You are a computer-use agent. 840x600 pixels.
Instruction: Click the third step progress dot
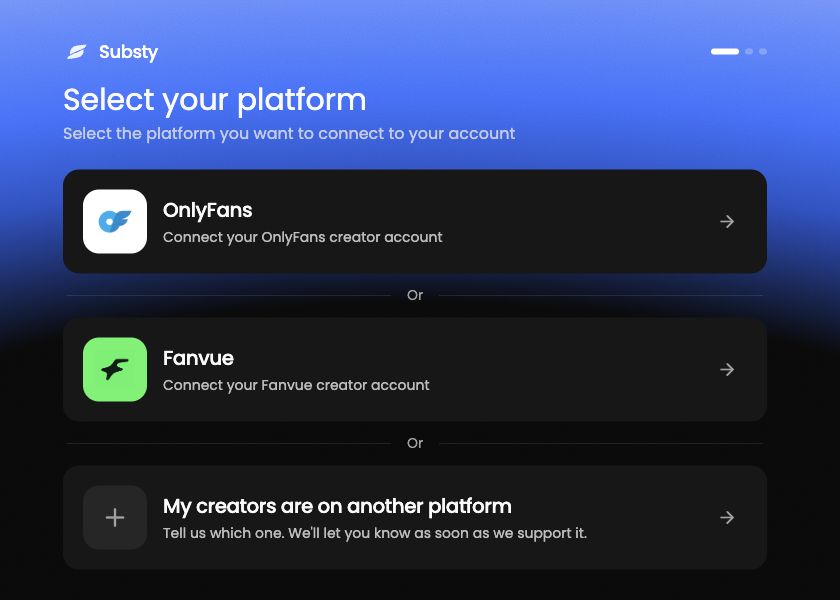(x=763, y=51)
